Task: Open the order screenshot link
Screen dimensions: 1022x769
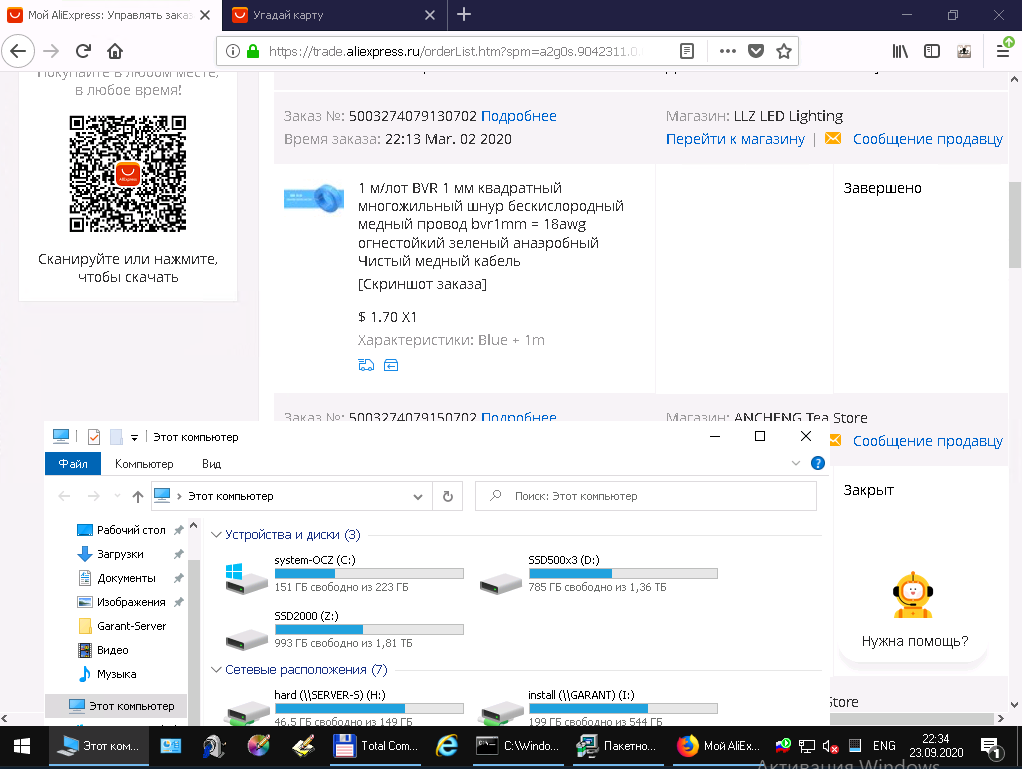Action: pos(422,284)
